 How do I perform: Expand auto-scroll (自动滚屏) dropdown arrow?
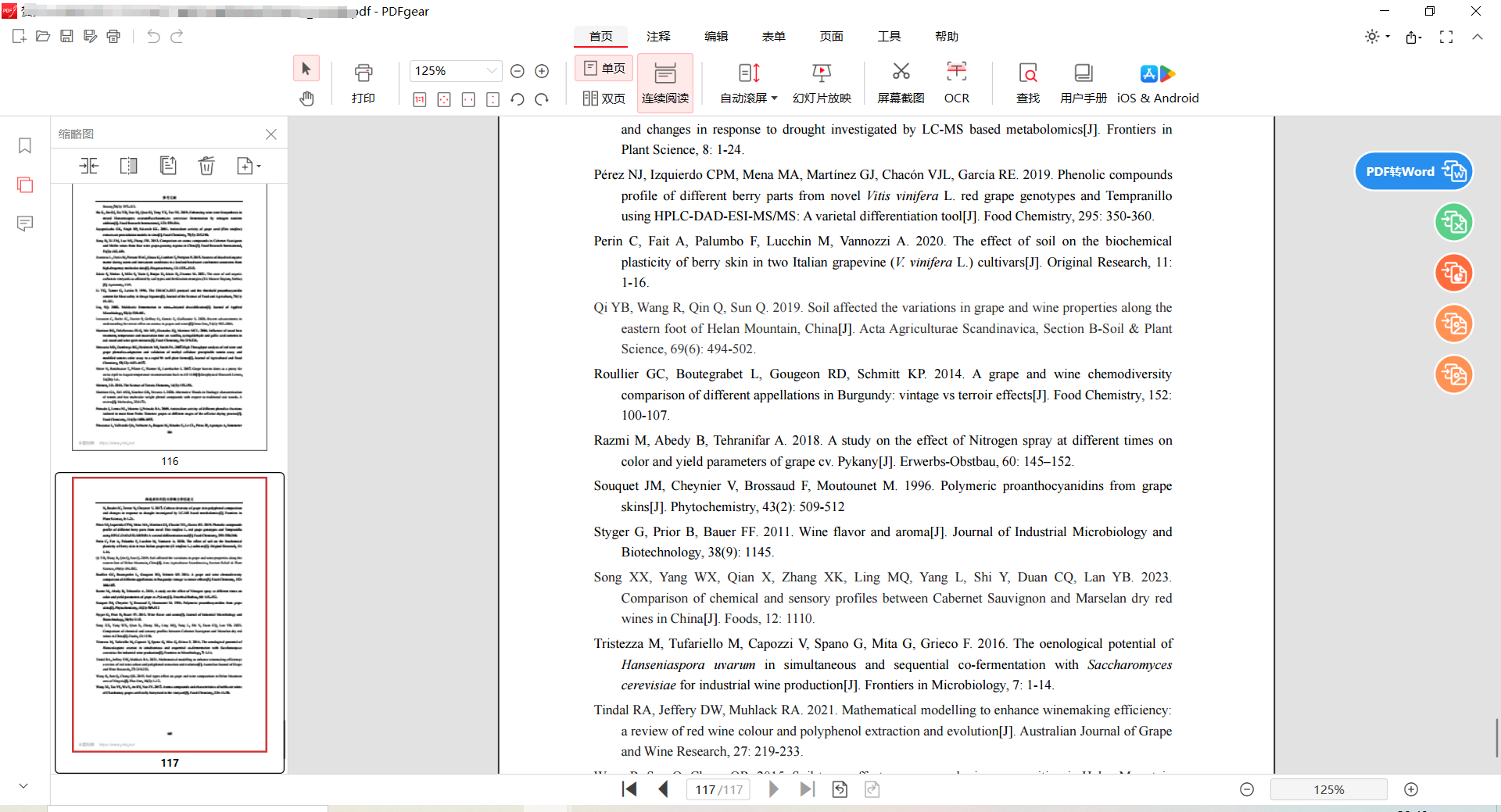pos(774,98)
